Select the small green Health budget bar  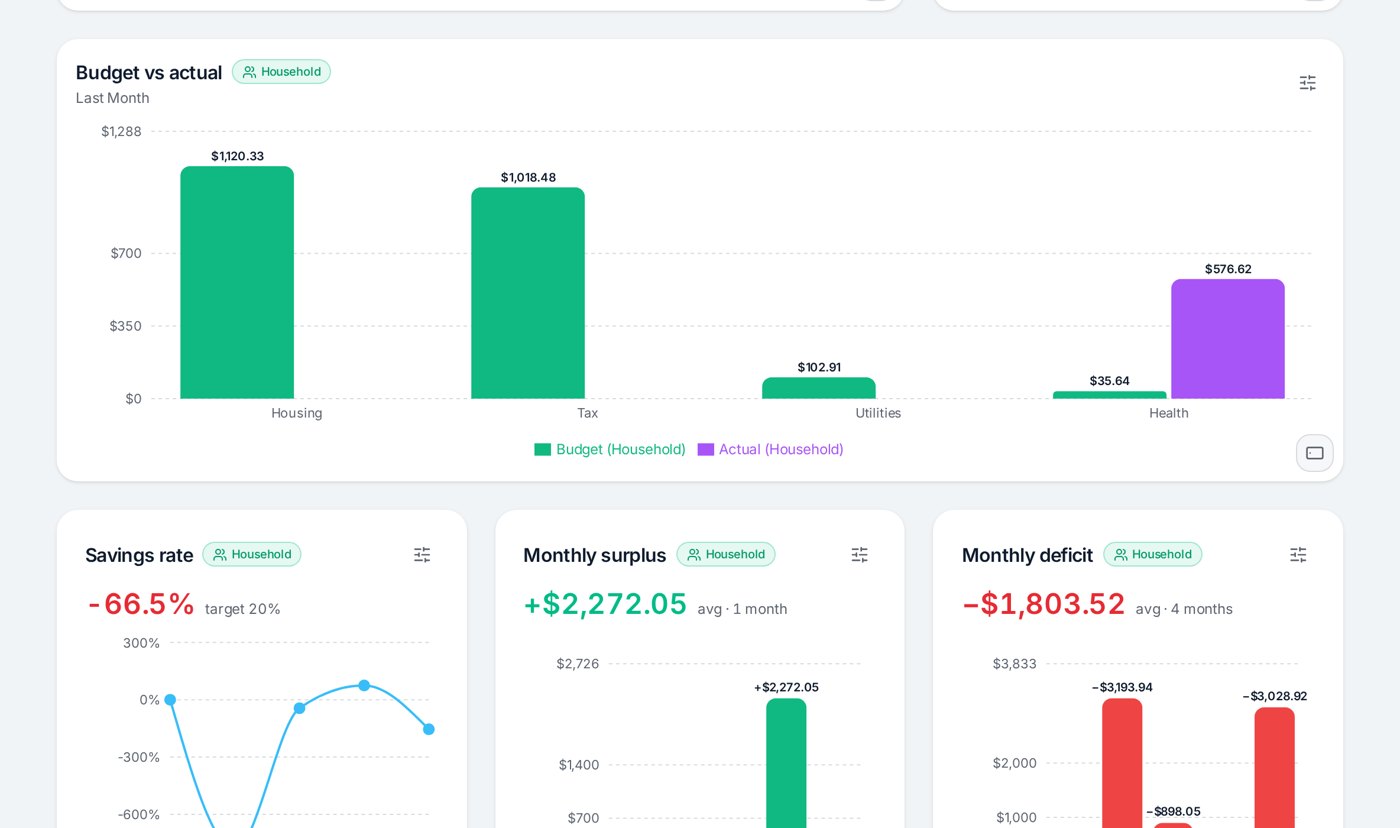[x=1109, y=395]
